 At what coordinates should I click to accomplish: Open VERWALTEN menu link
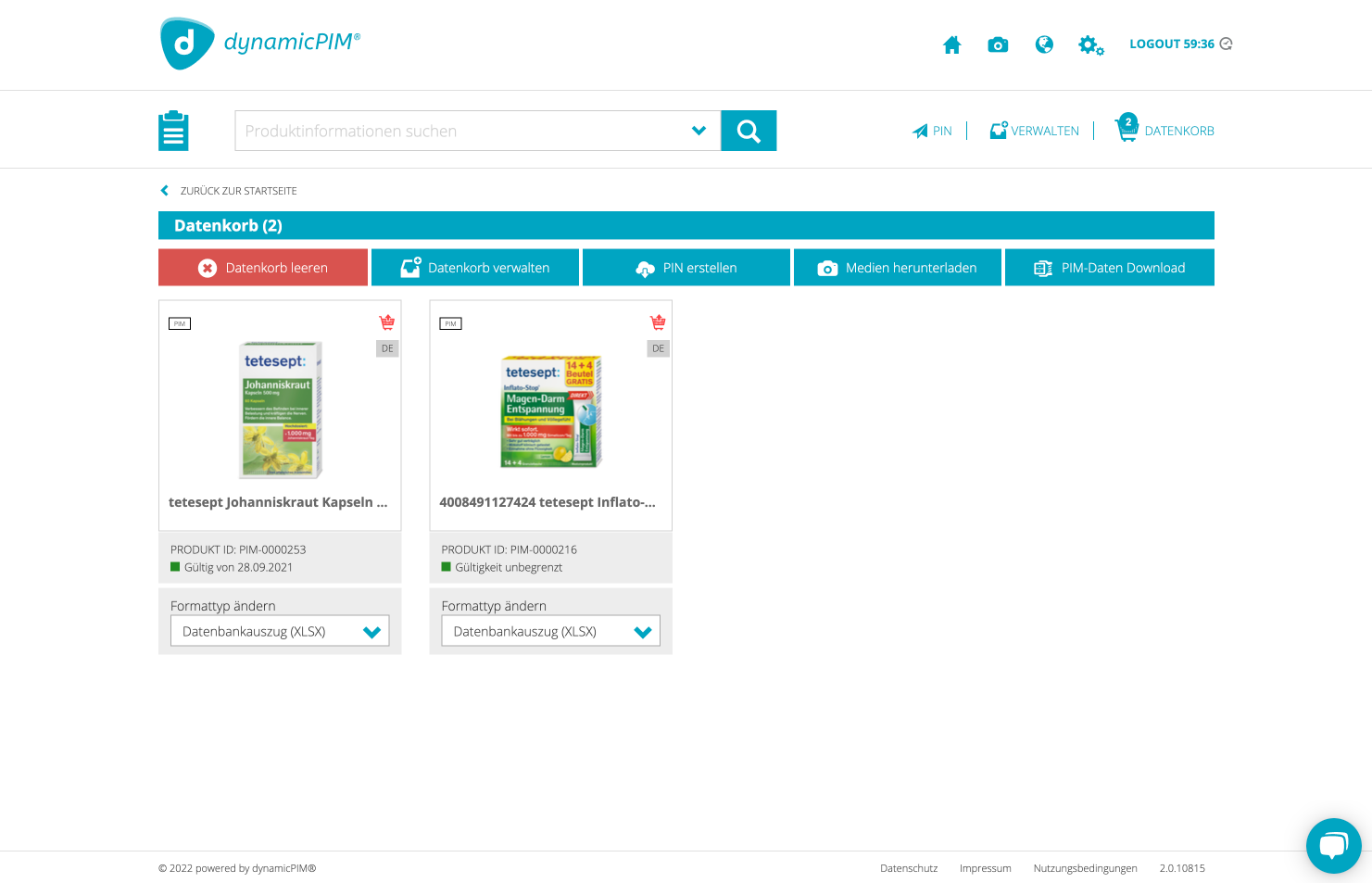tap(1034, 131)
